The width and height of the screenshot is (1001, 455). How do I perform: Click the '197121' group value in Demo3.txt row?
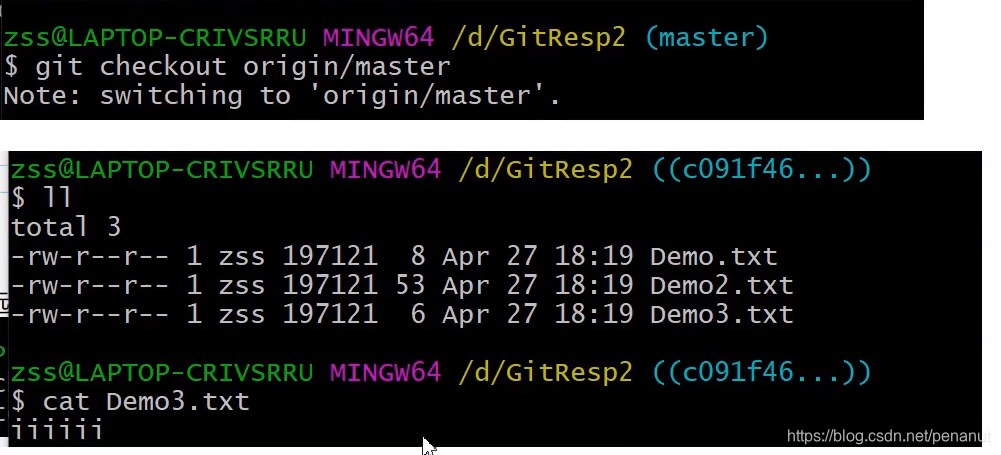[x=330, y=315]
